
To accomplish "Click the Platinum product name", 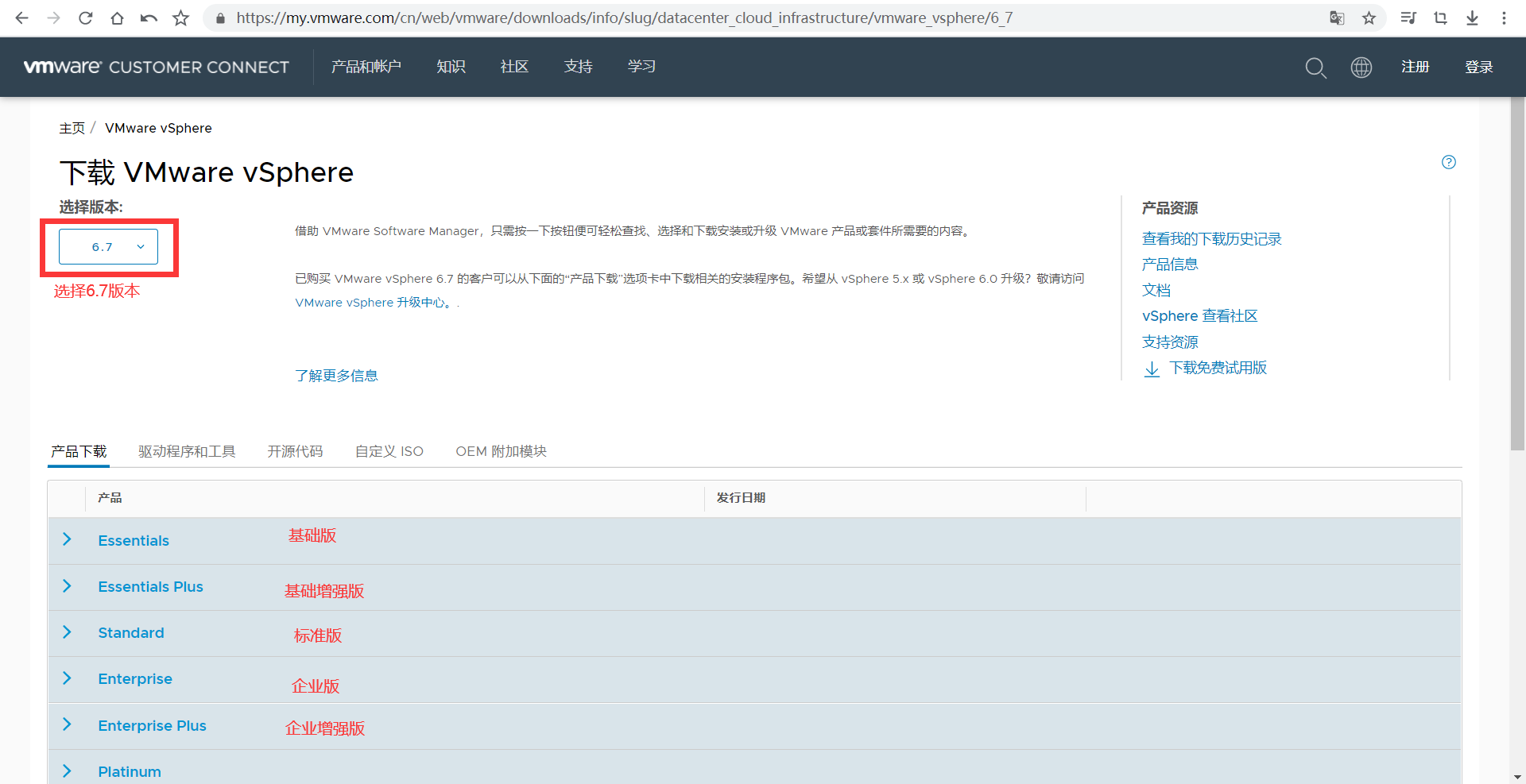I will click(130, 772).
